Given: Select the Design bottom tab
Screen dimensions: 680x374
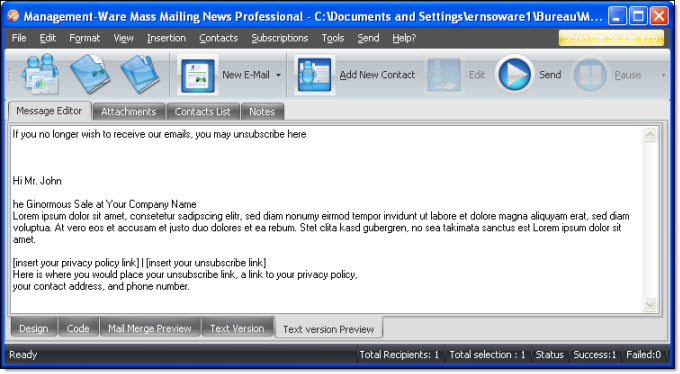Looking at the screenshot, I should tap(34, 328).
